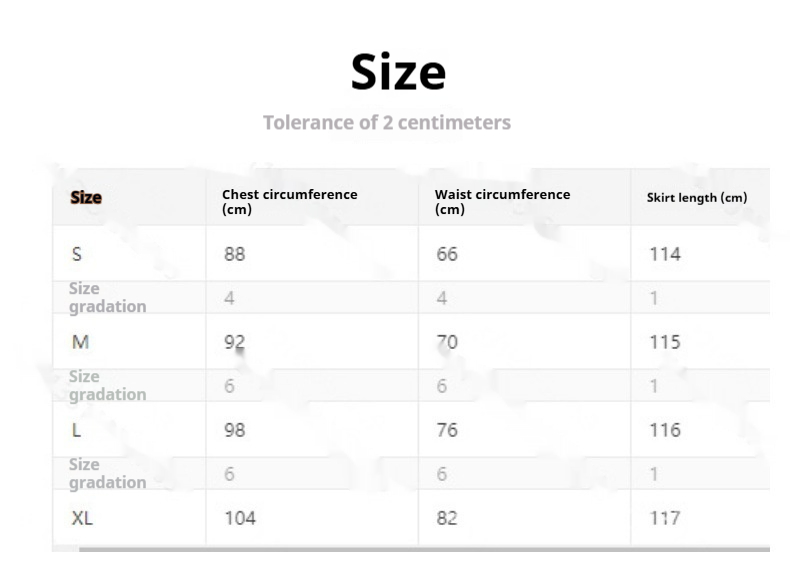The height and width of the screenshot is (572, 790).
Task: Click chest value 104 for size XL
Action: pos(239,518)
